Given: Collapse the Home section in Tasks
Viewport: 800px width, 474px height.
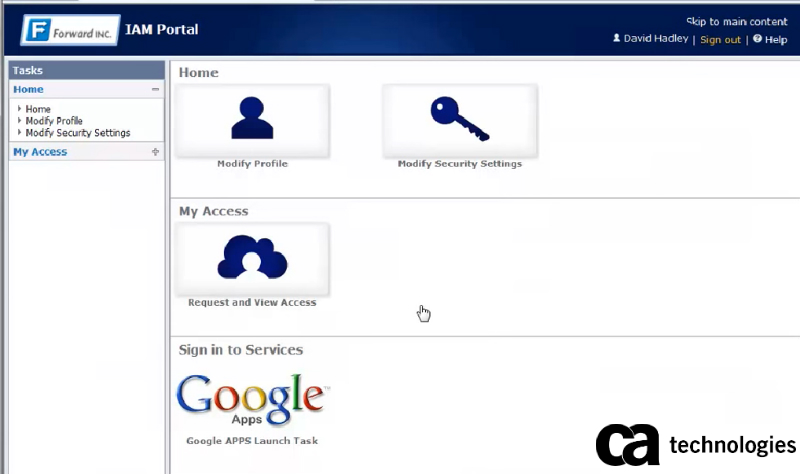Looking at the screenshot, I should click(155, 90).
